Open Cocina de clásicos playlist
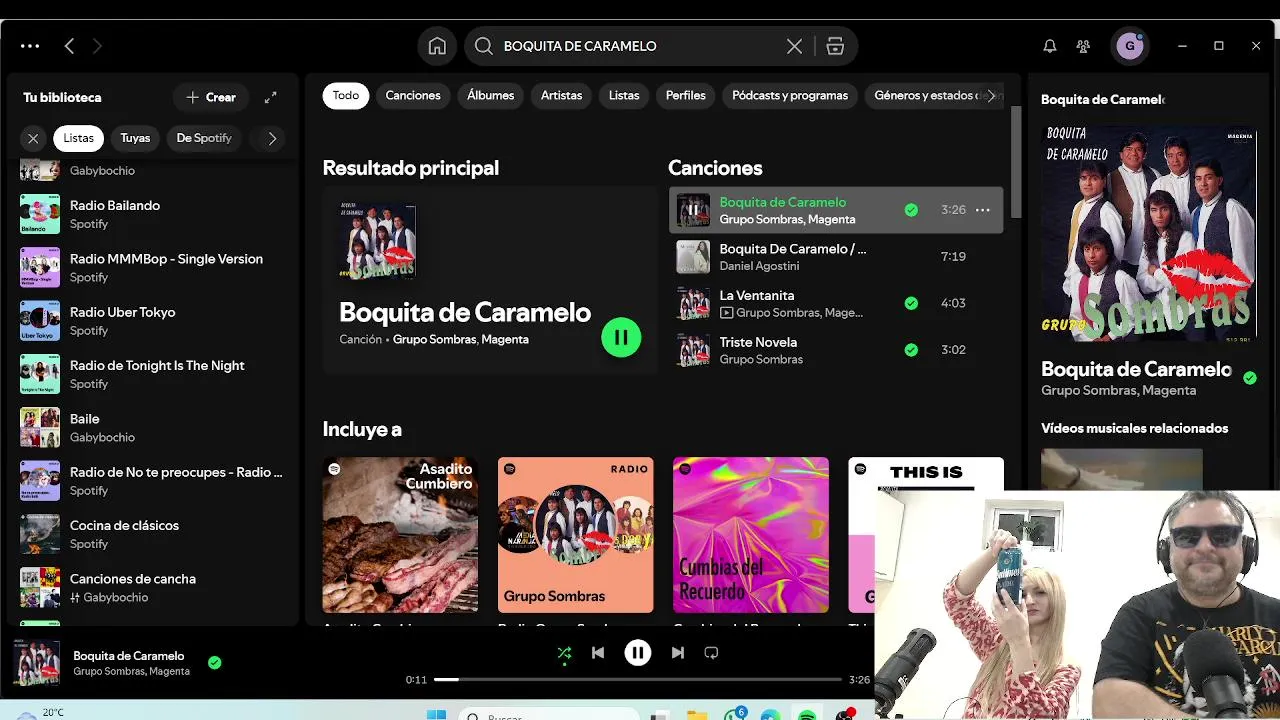Viewport: 1280px width, 720px height. tap(152, 534)
